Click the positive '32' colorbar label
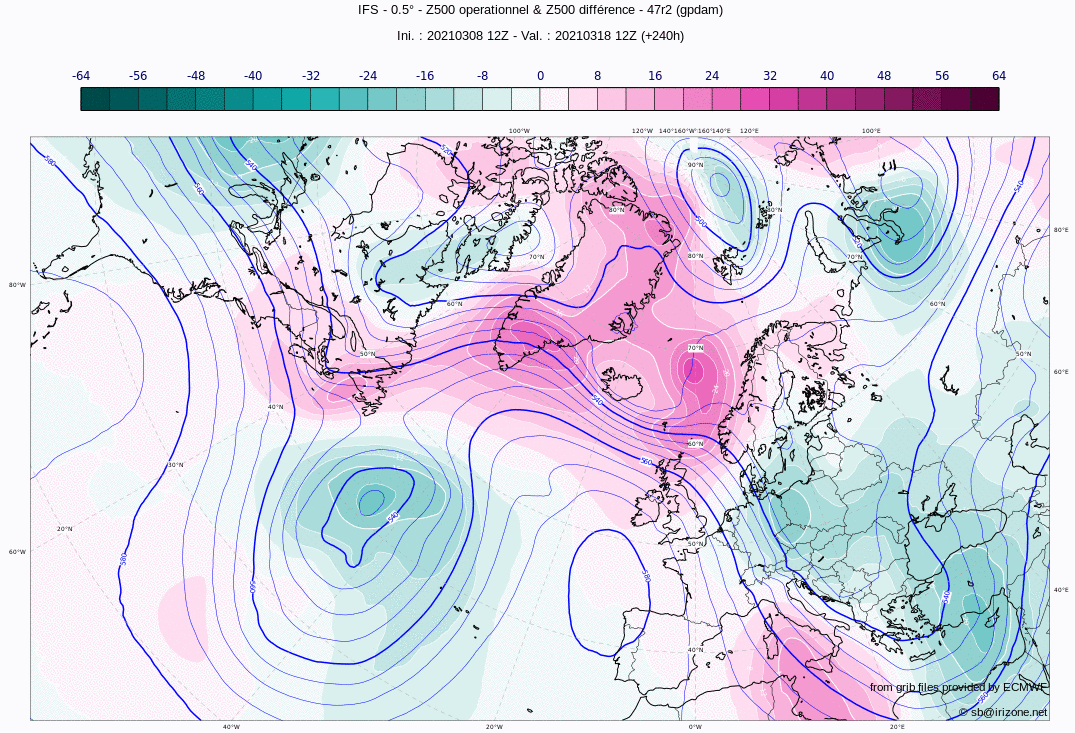The width and height of the screenshot is (1075, 733). [770, 75]
